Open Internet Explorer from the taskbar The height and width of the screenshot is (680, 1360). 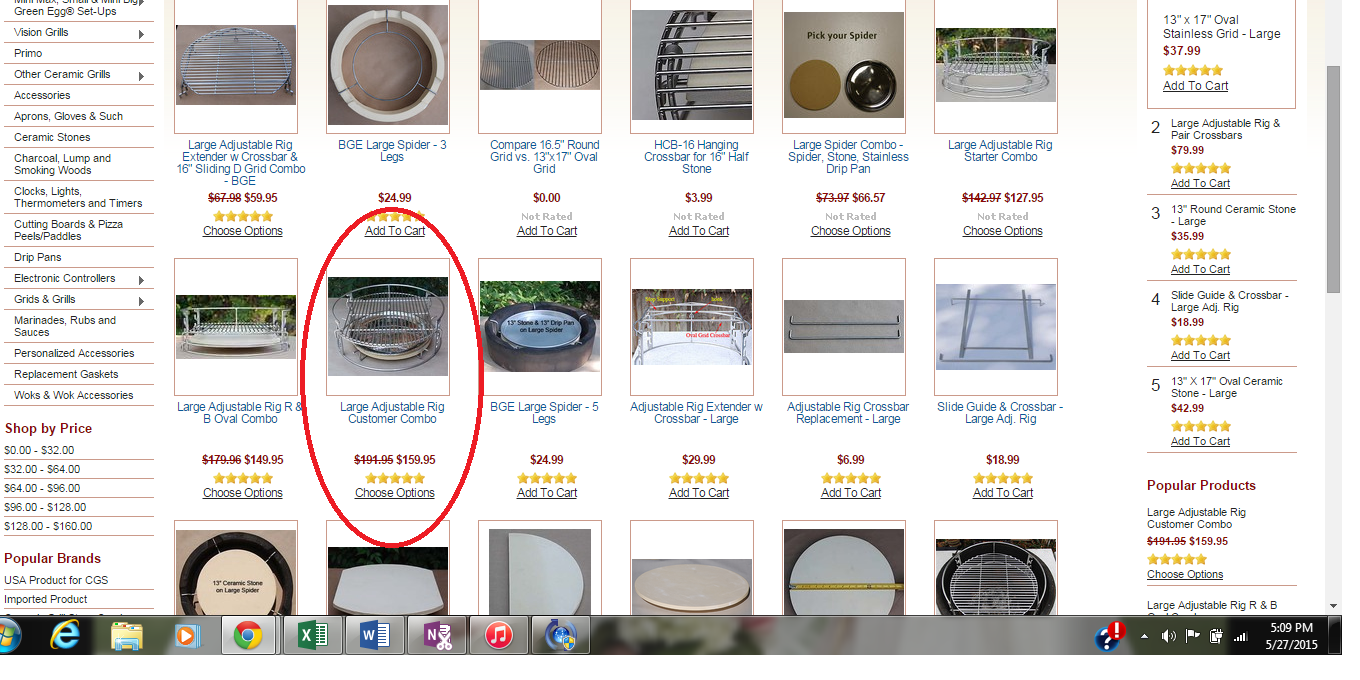pyautogui.click(x=66, y=635)
